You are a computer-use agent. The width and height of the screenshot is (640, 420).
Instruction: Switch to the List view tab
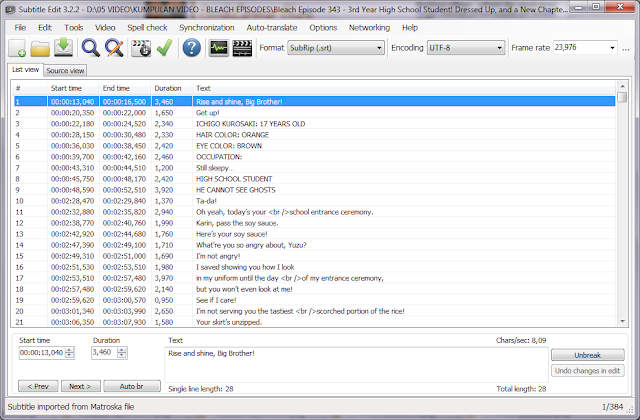[25, 70]
